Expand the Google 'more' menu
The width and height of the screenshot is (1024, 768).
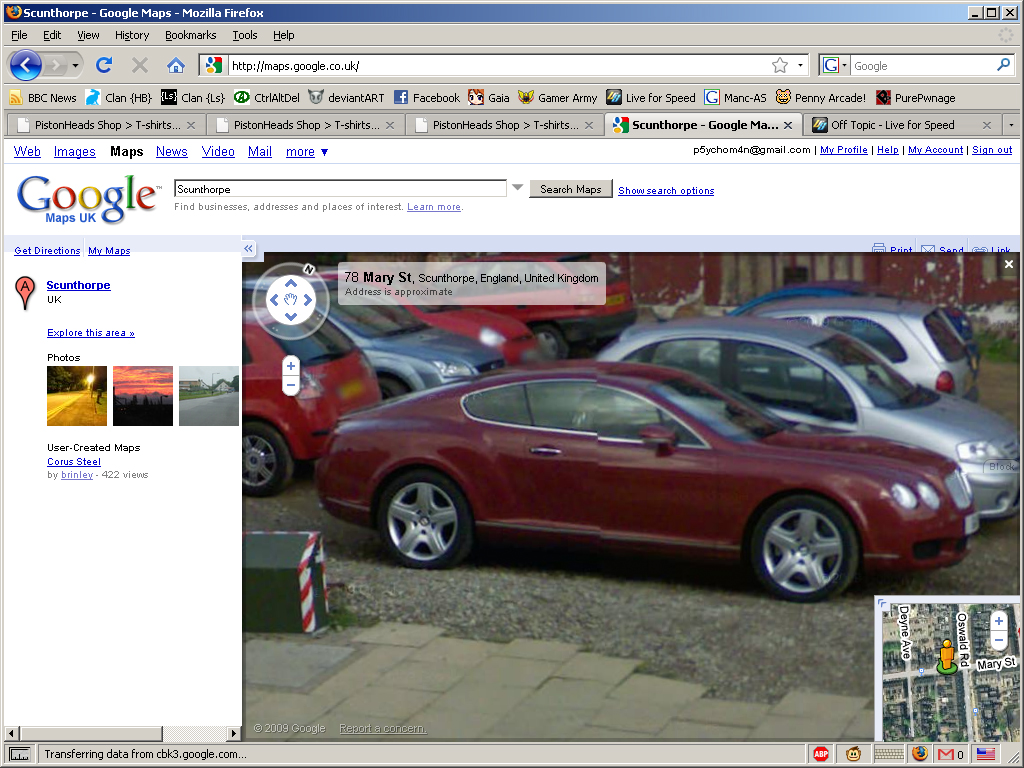(307, 152)
